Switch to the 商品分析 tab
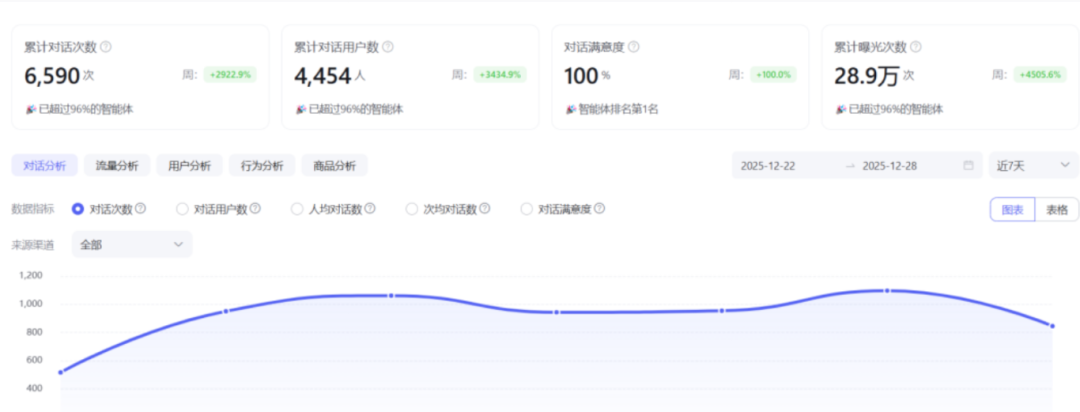Screen dimensions: 1080x412 [x=334, y=166]
